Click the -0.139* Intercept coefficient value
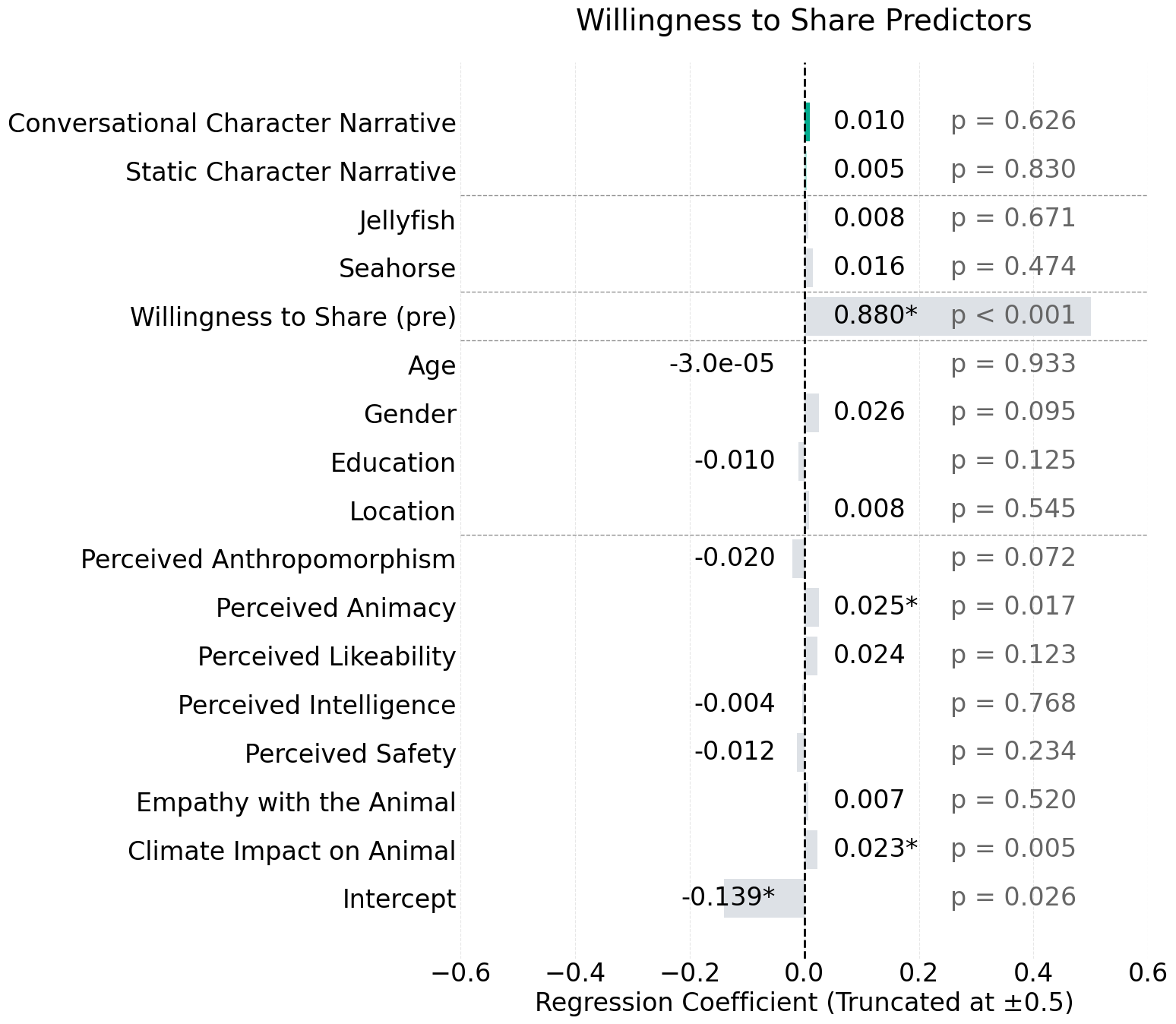Image resolution: width=1176 pixels, height=1024 pixels. tap(728, 897)
